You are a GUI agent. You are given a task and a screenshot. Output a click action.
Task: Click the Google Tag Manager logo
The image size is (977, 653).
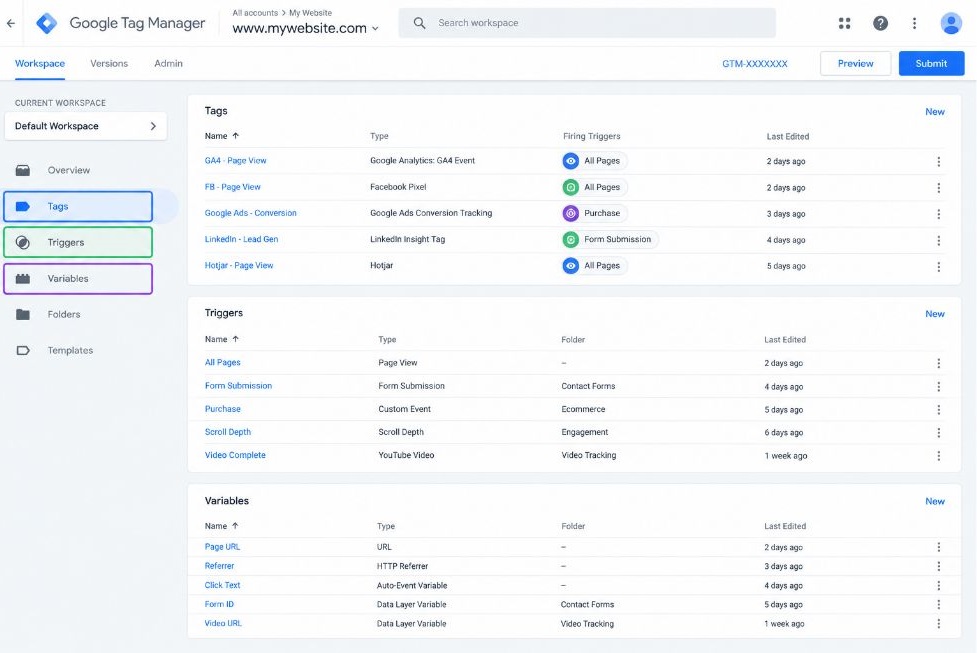[47, 23]
